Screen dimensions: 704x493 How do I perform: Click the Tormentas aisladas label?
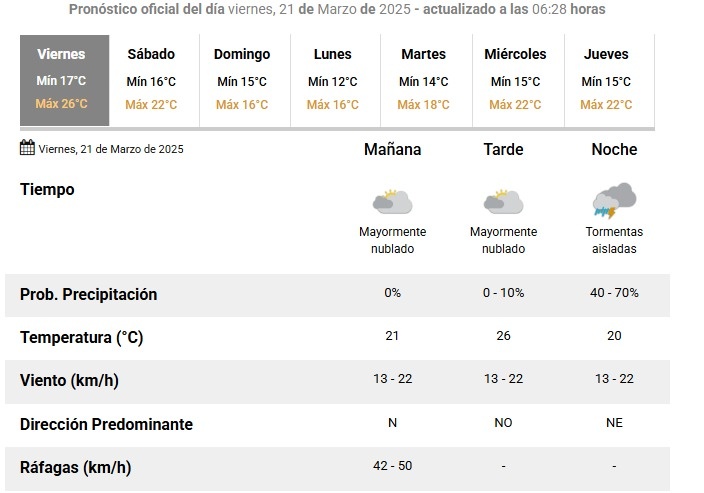pos(614,240)
